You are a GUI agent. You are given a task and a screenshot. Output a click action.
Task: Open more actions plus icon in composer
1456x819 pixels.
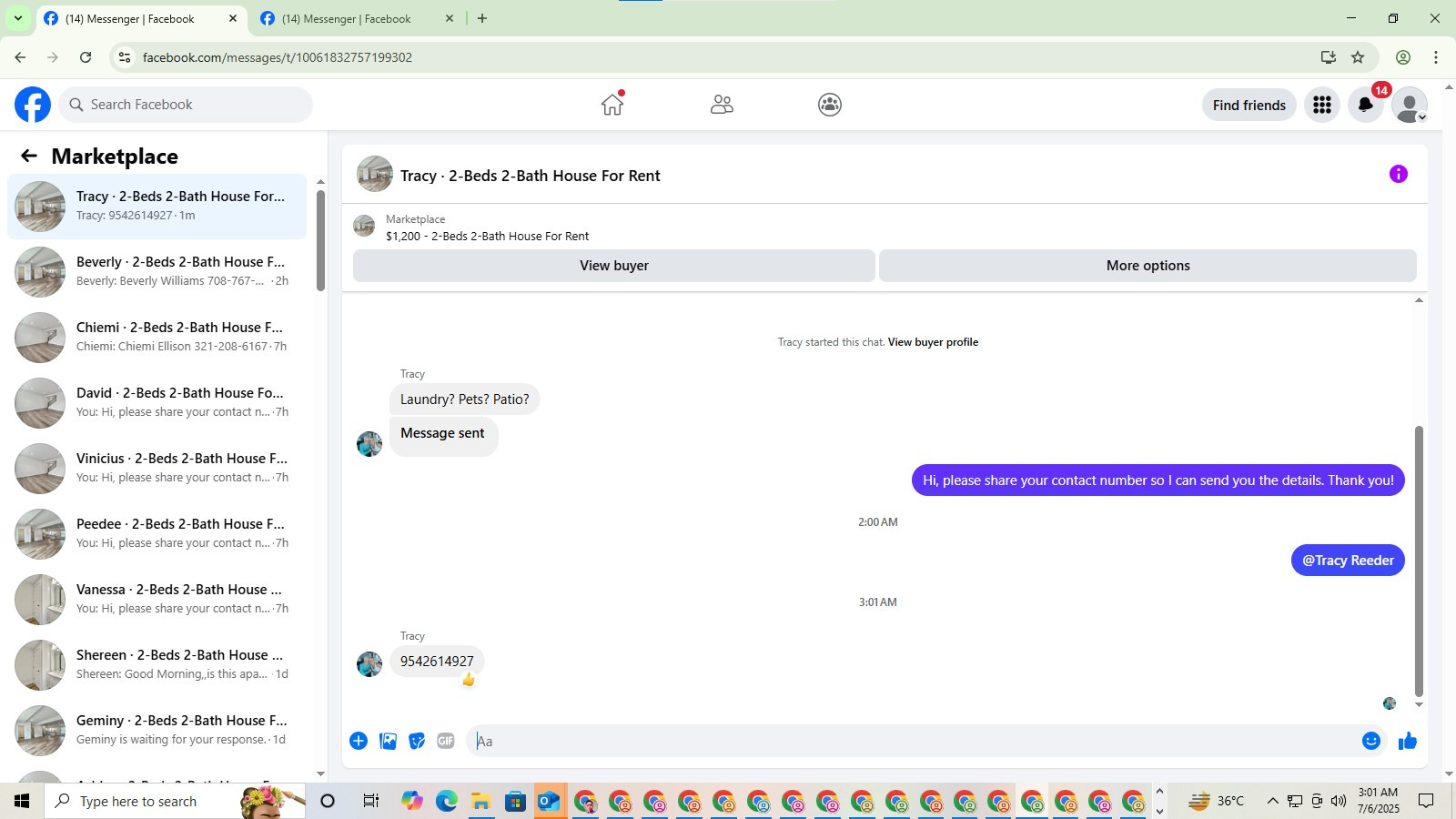(x=359, y=741)
